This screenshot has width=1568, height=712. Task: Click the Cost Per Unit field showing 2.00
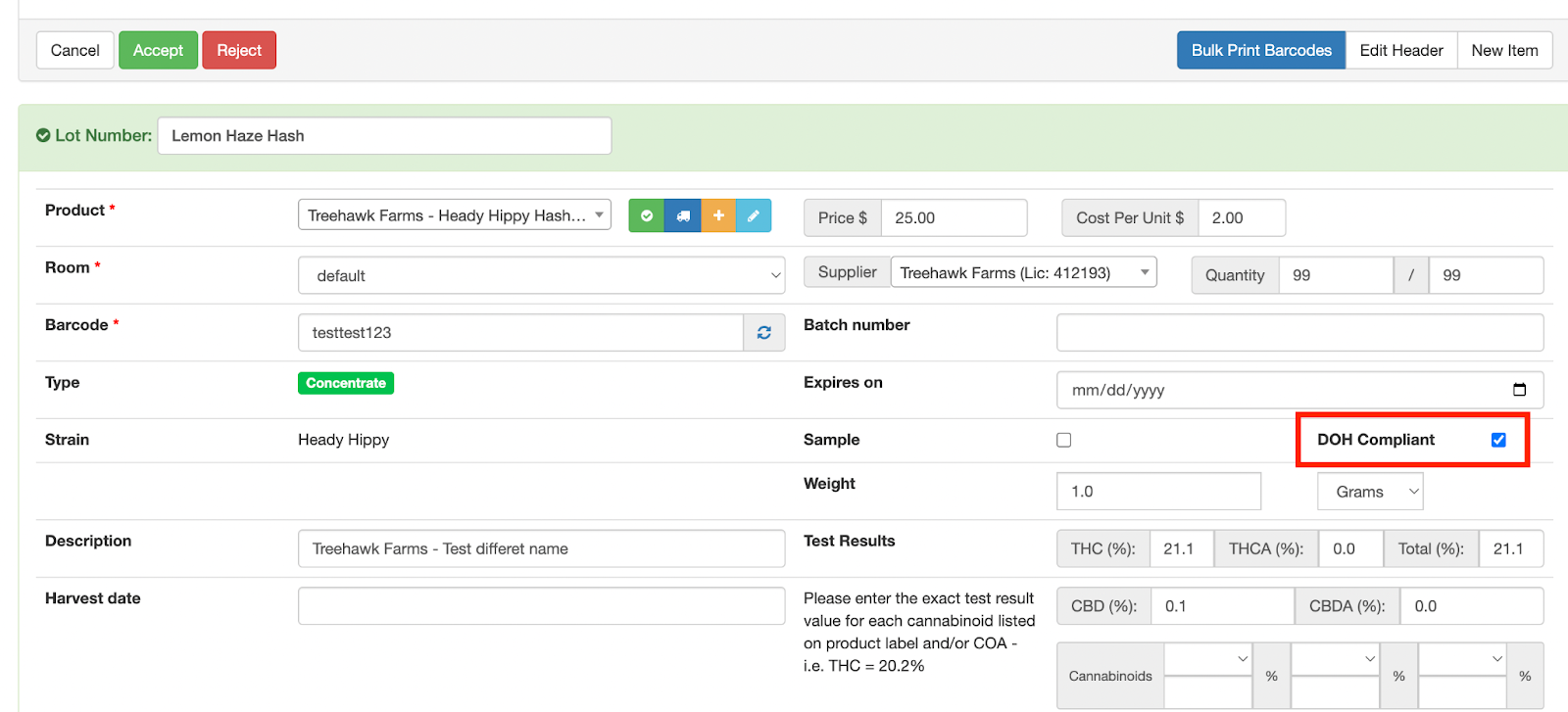coord(1242,217)
